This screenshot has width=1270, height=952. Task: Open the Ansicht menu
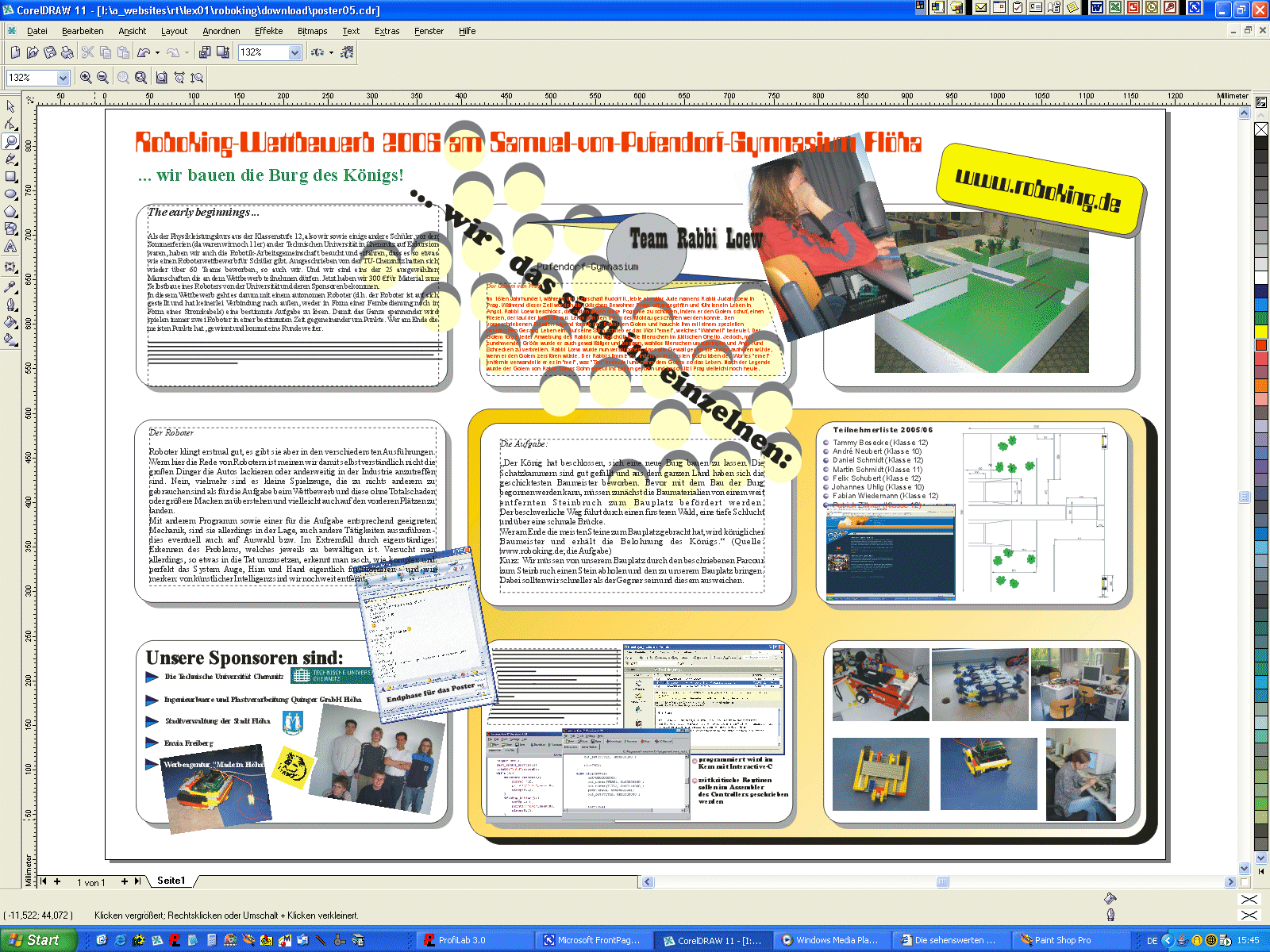click(133, 31)
